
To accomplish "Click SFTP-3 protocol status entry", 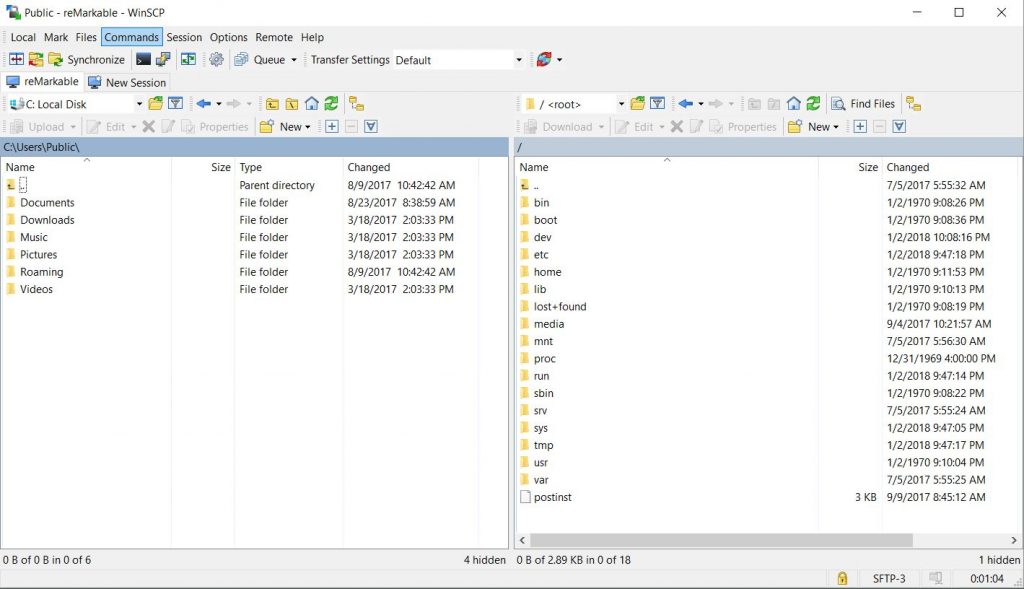I will point(889,579).
